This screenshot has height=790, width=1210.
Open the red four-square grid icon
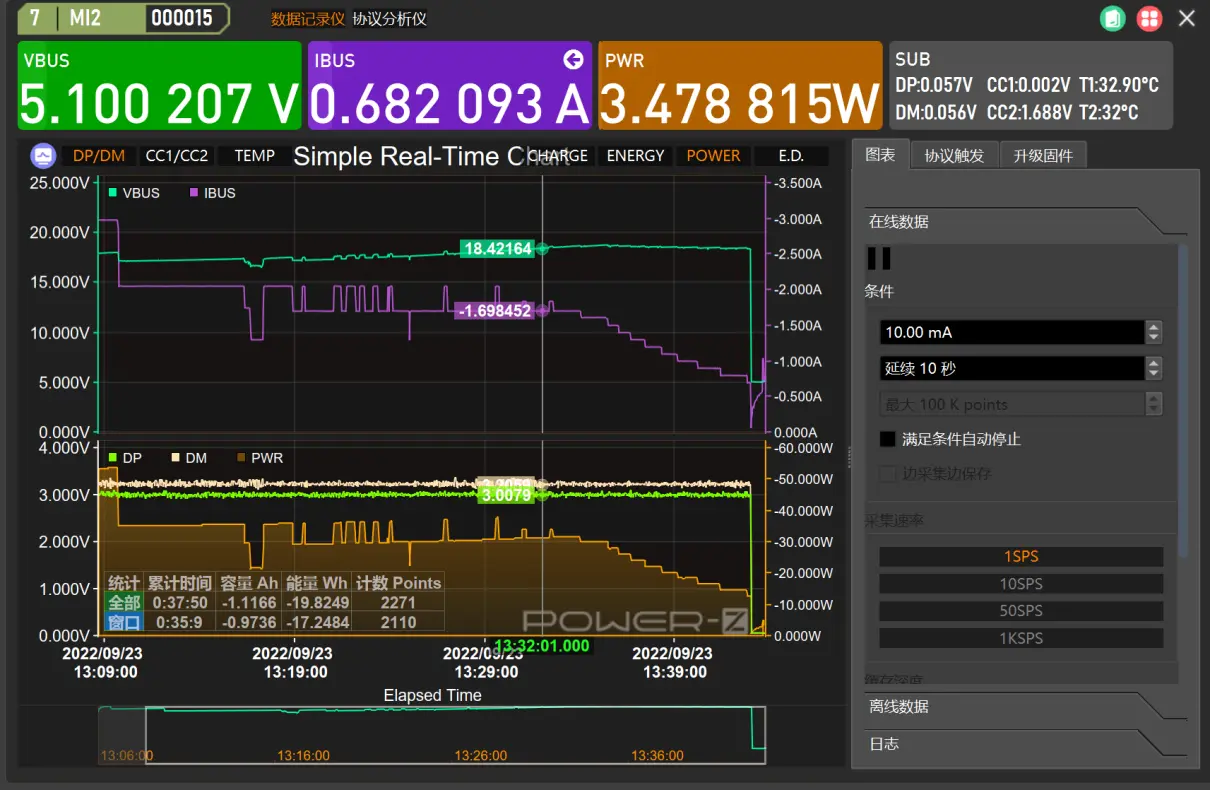coord(1149,18)
